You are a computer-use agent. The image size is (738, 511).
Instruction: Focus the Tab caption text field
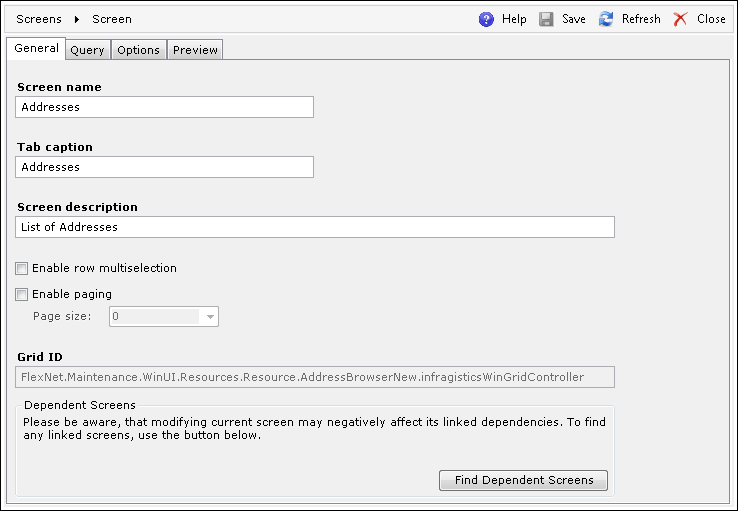click(x=164, y=167)
